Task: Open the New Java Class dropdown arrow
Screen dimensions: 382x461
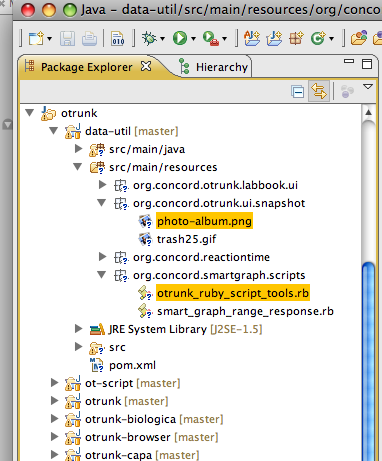Action: pos(331,39)
